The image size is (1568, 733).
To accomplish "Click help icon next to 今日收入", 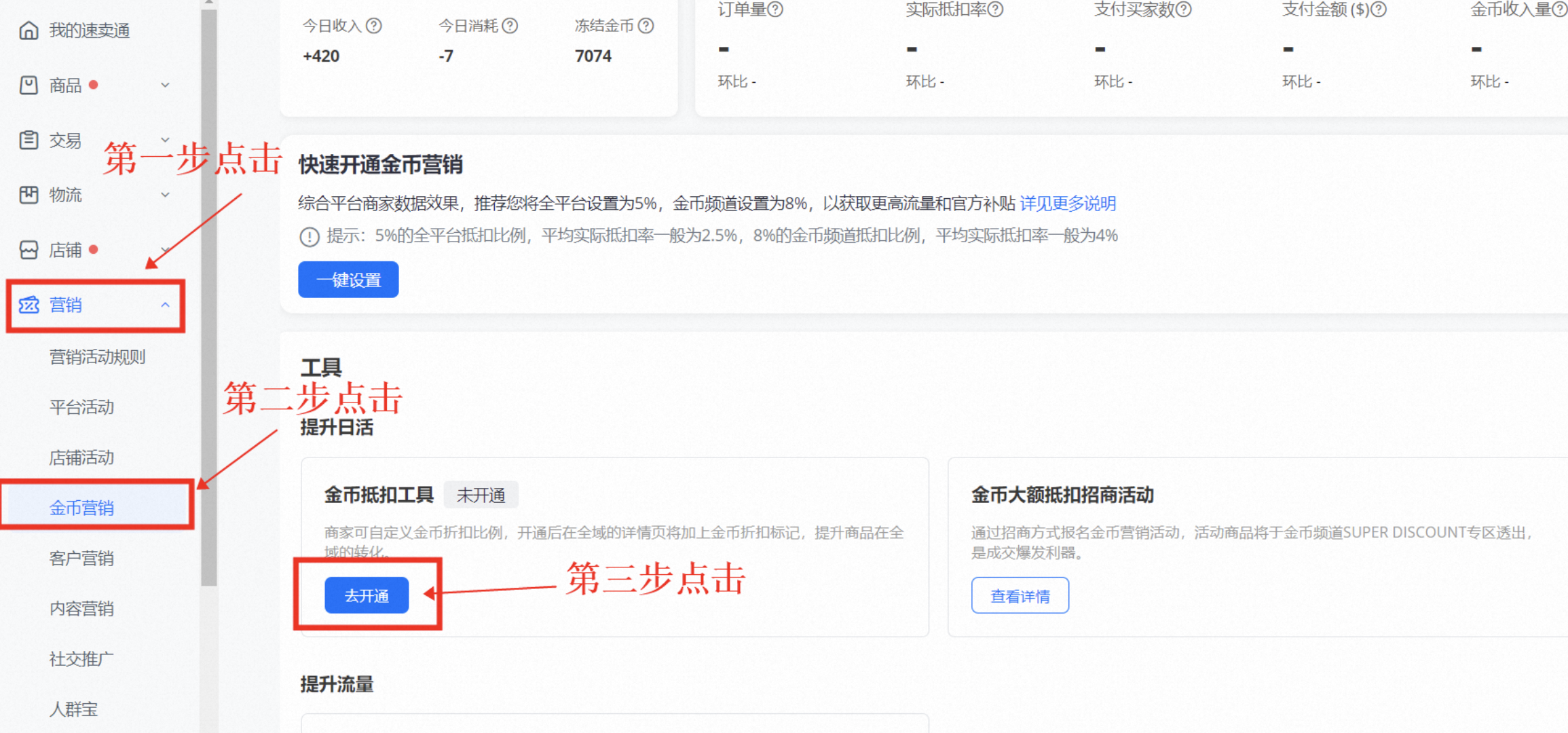I will [374, 26].
